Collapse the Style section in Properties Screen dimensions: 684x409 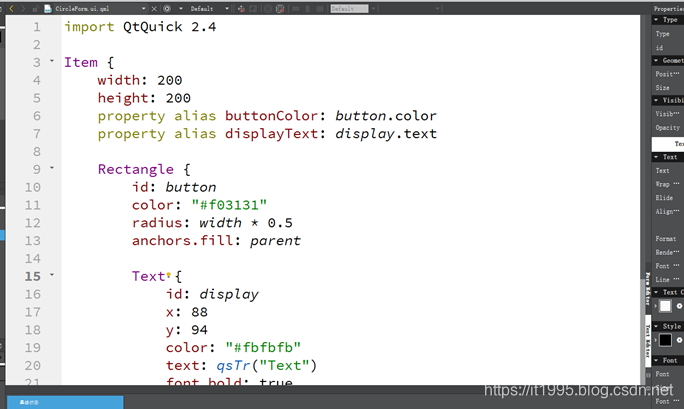tap(656, 326)
